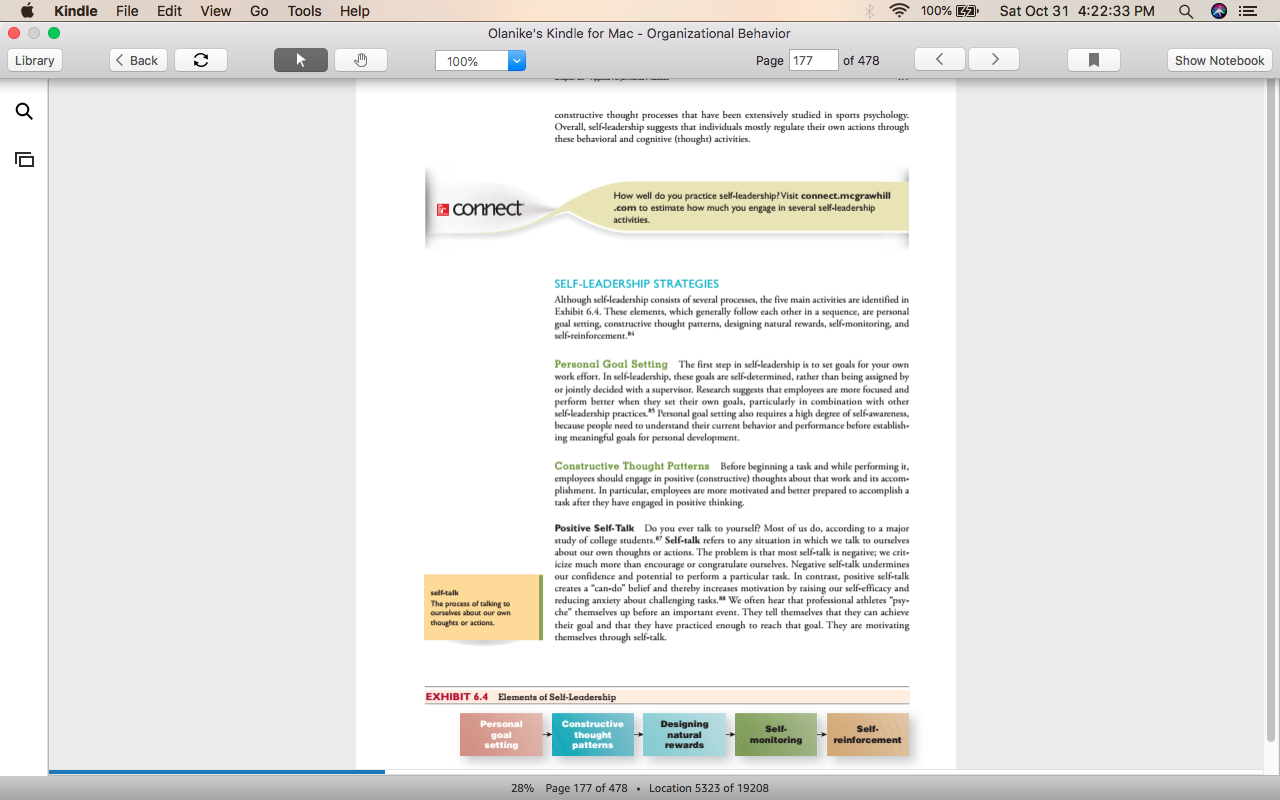Open the View menu
This screenshot has width=1280, height=800.
coord(215,11)
